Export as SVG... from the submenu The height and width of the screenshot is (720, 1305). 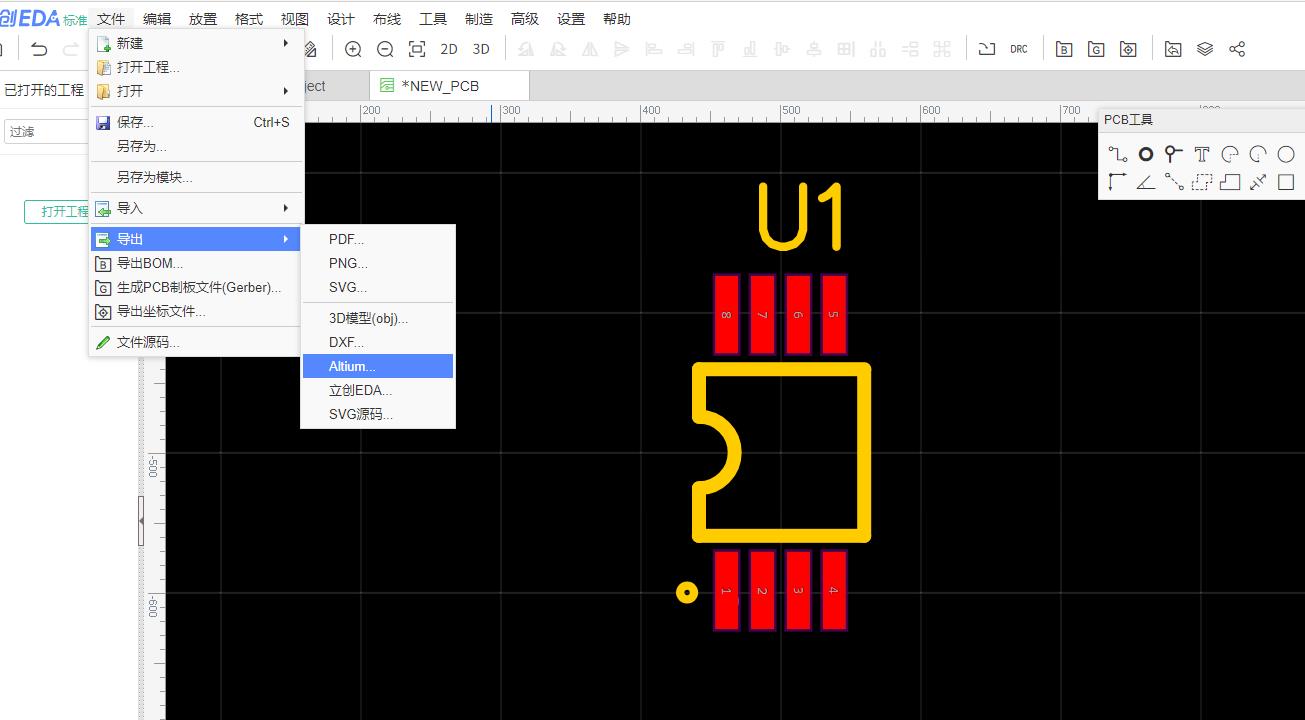pyautogui.click(x=378, y=287)
